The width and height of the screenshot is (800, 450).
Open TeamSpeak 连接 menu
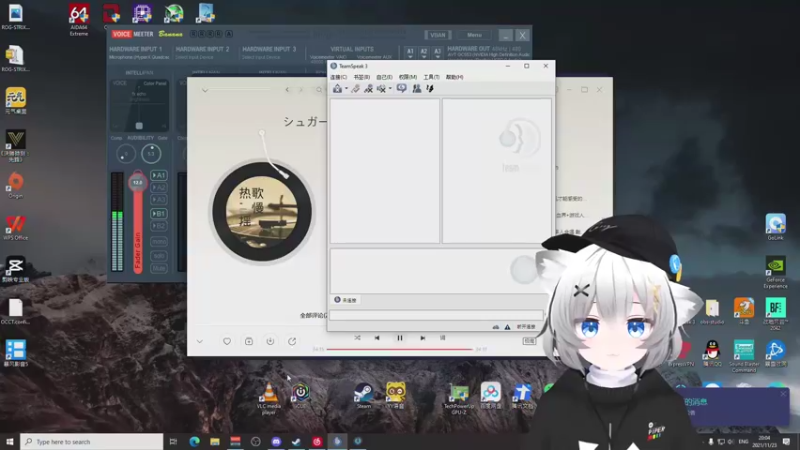coord(338,77)
